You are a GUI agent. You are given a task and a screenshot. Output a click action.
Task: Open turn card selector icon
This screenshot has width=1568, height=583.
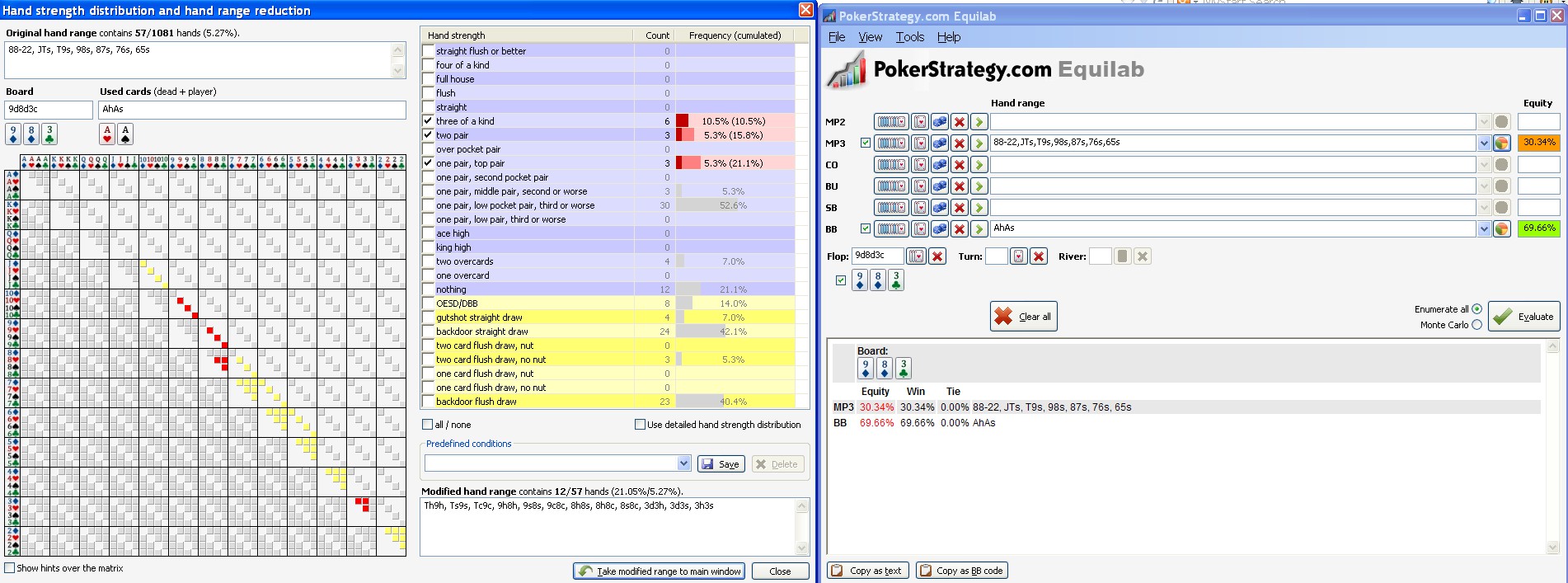[1019, 256]
